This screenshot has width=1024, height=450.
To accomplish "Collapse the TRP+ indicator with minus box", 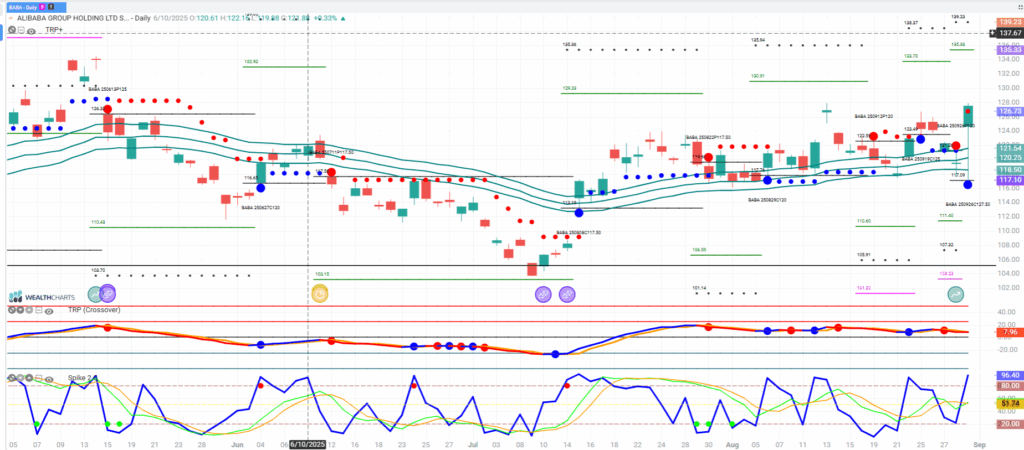I will coord(21,29).
